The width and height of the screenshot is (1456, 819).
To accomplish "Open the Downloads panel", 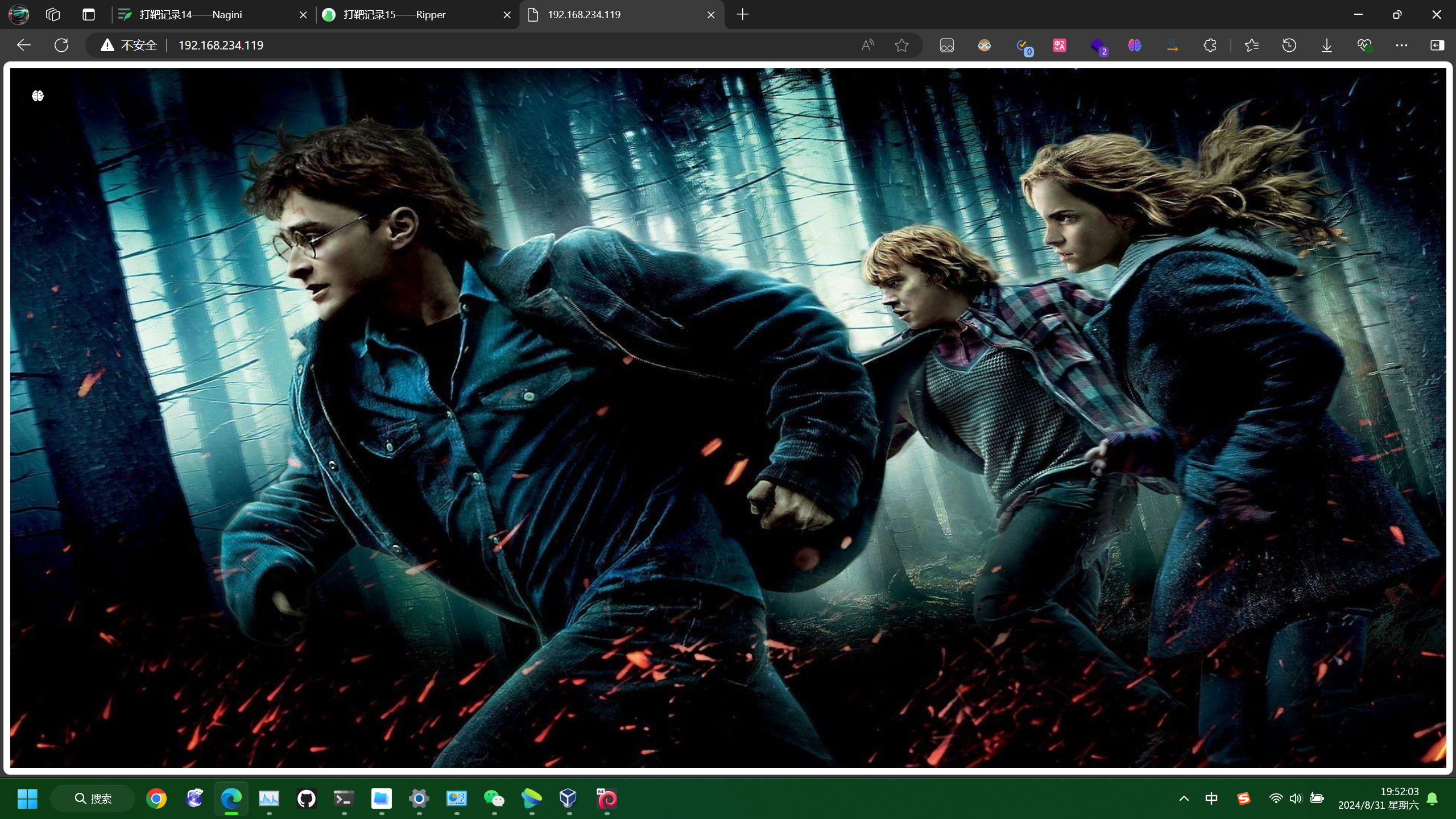I will click(x=1327, y=45).
